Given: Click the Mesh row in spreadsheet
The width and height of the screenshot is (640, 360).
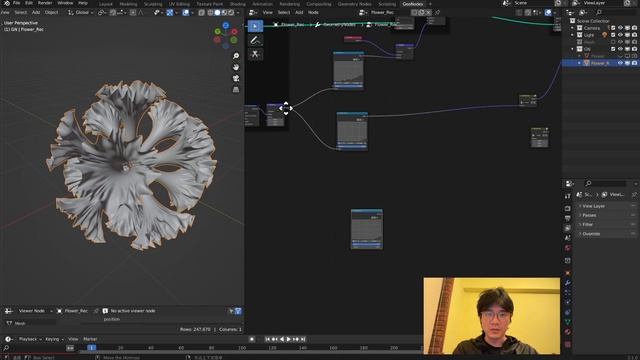Looking at the screenshot, I should [x=29, y=323].
